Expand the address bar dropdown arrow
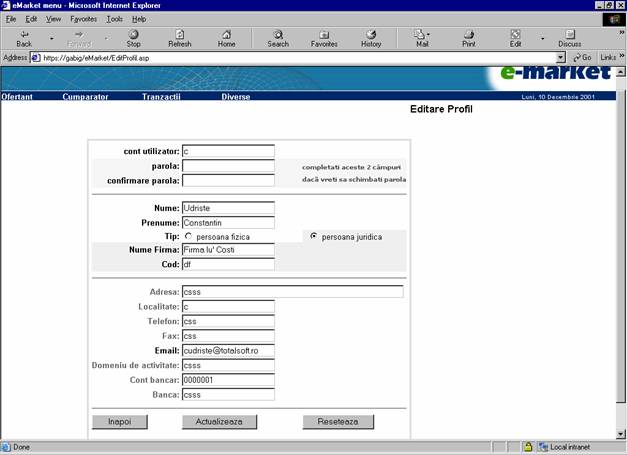This screenshot has width=627, height=455. coord(561,58)
